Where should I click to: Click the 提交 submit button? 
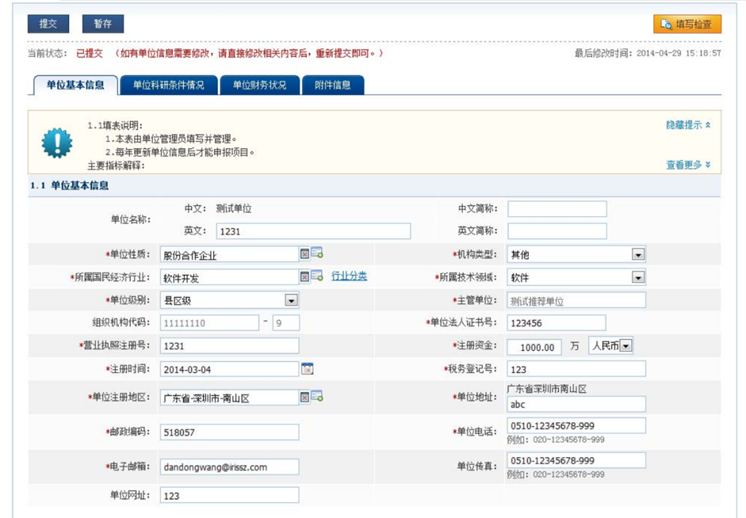click(x=48, y=23)
